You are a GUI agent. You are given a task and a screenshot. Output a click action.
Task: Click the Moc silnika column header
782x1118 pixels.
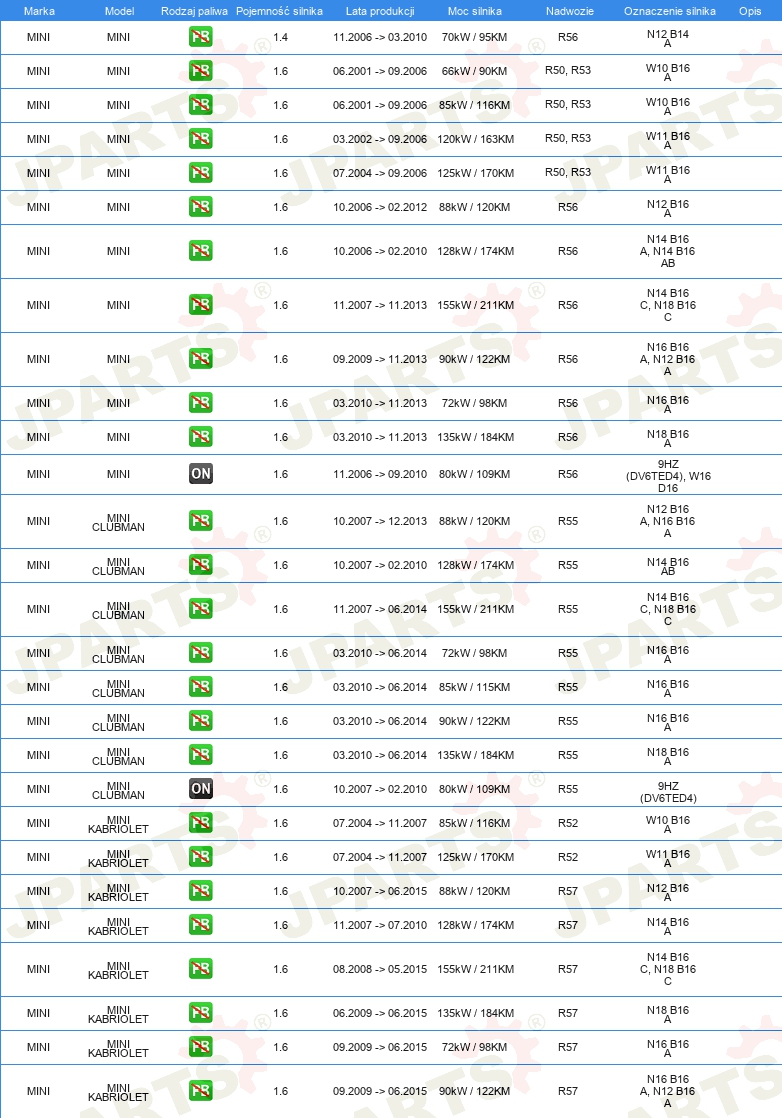pos(475,11)
